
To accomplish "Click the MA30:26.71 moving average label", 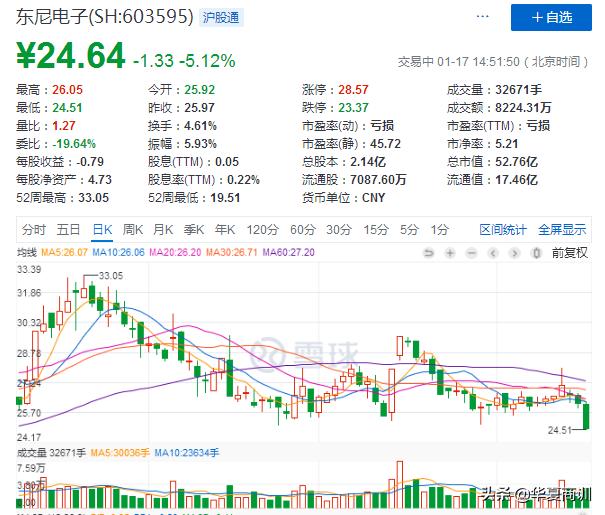I will tap(232, 253).
